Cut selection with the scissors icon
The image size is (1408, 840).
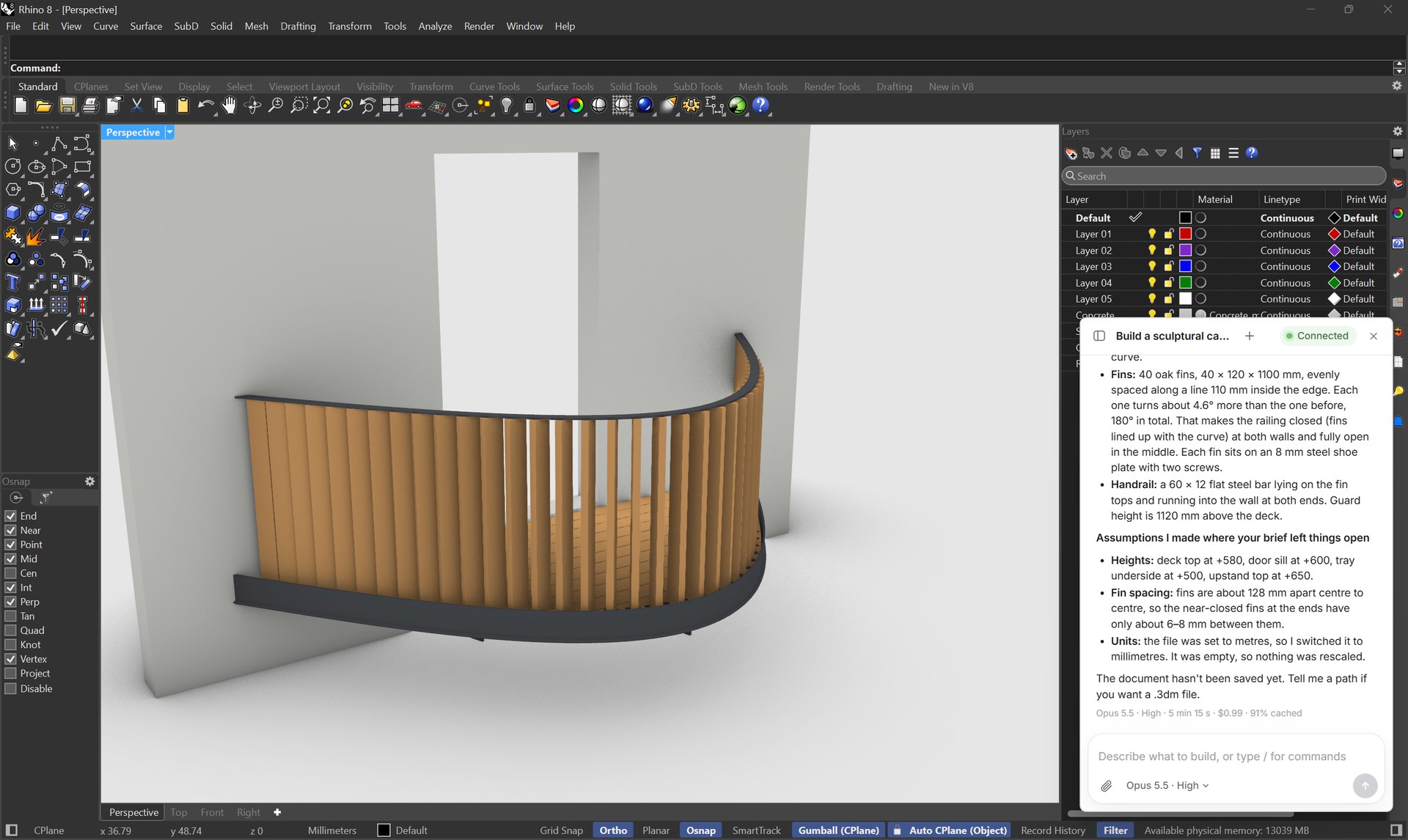pos(136,106)
